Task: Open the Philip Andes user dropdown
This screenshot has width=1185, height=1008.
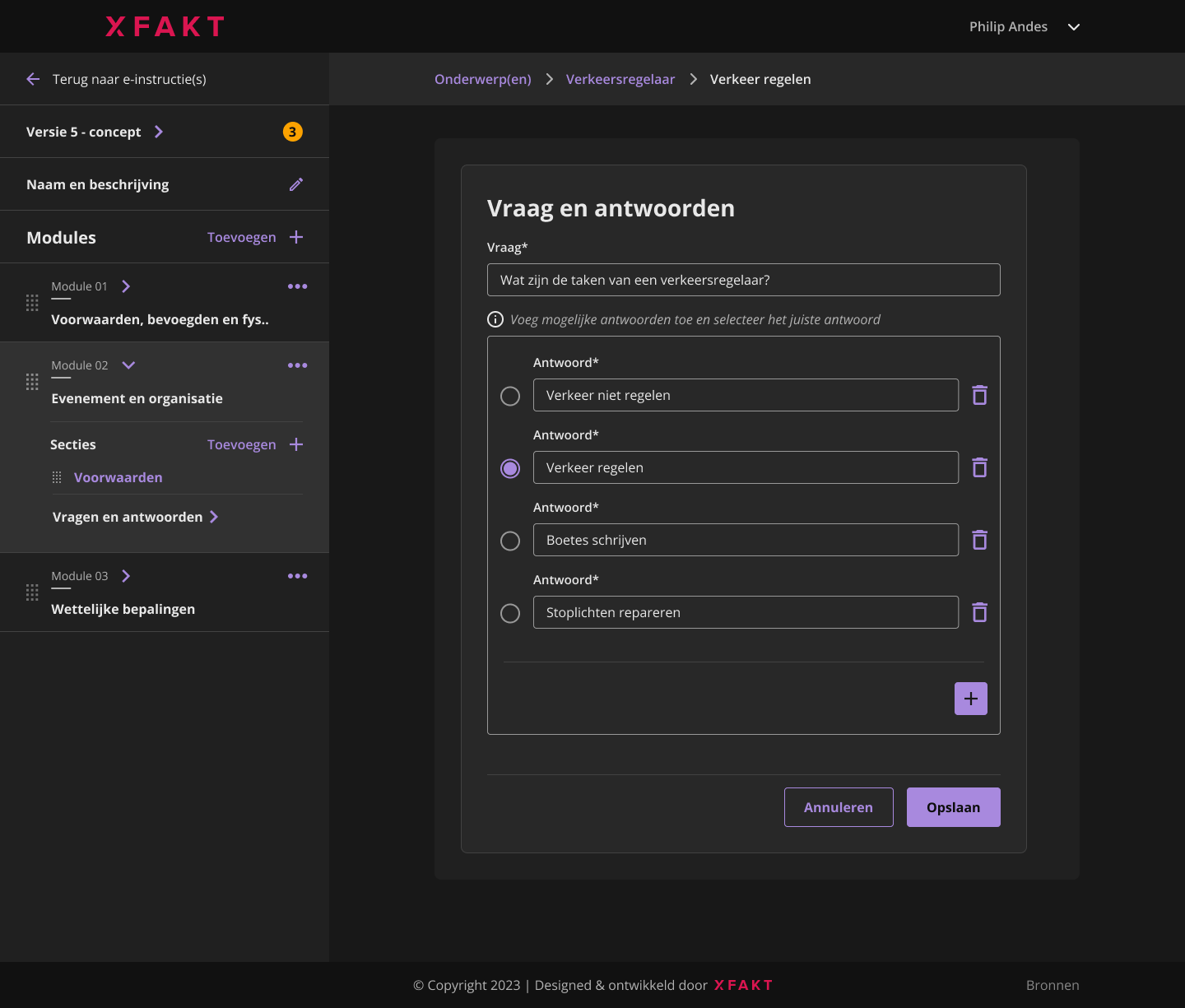Action: 1074,27
